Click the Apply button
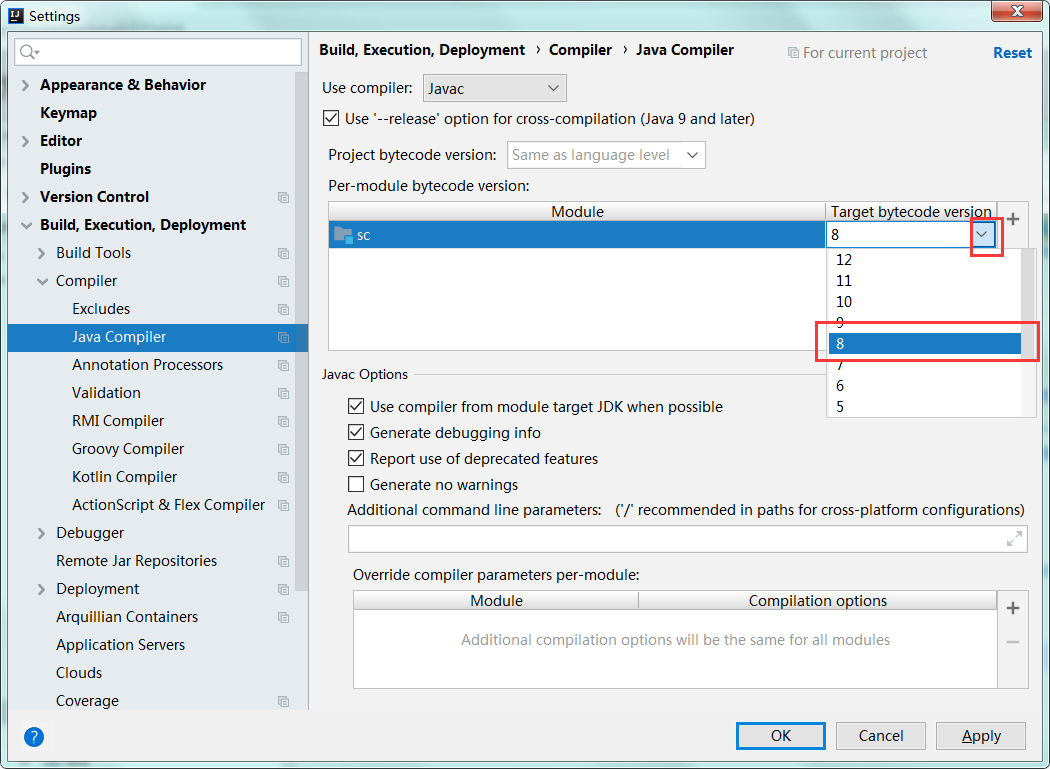1050x769 pixels. [981, 736]
